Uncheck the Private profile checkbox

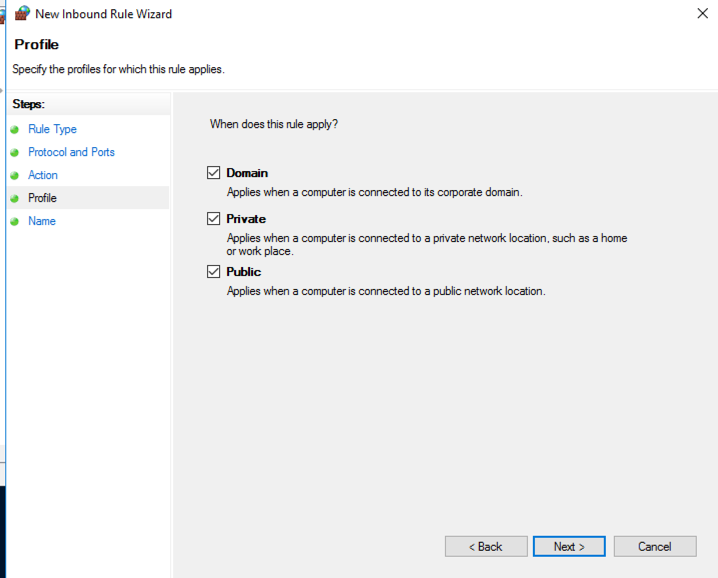(x=213, y=219)
